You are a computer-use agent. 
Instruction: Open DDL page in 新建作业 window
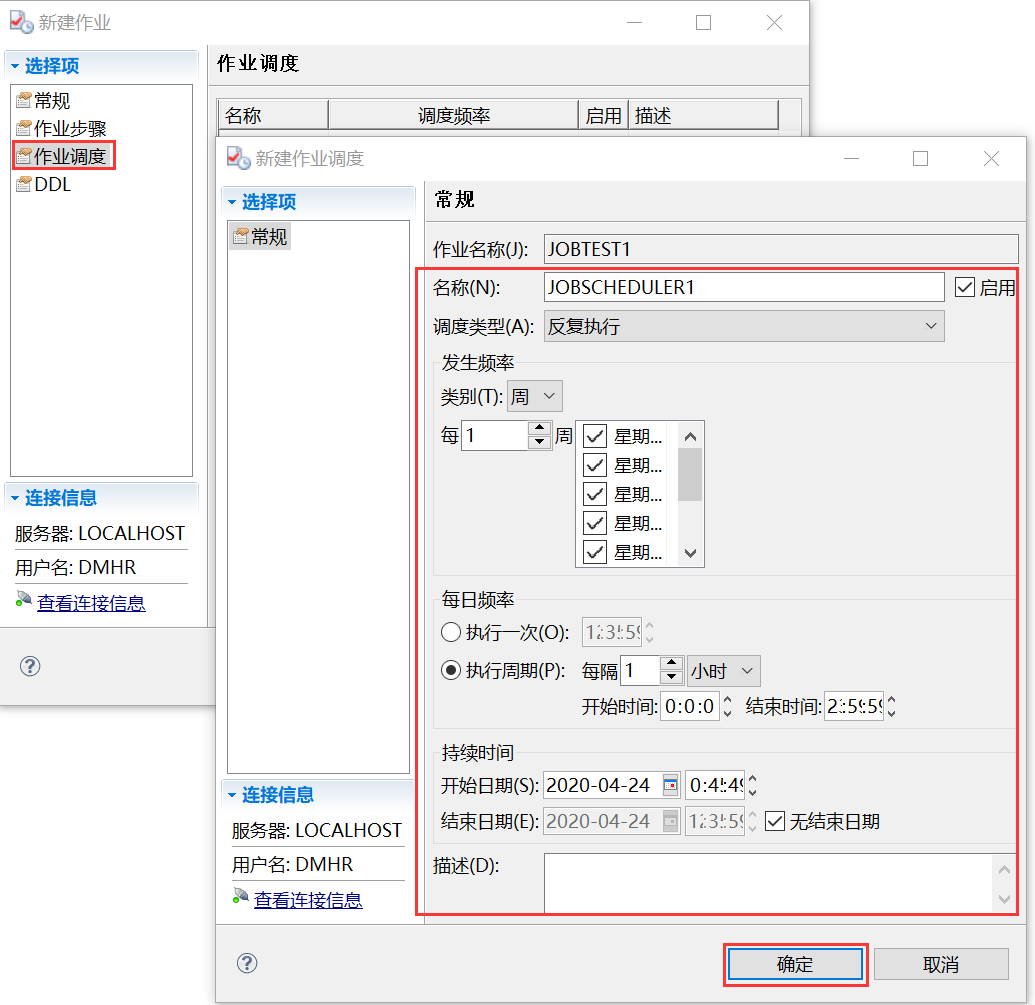44,184
